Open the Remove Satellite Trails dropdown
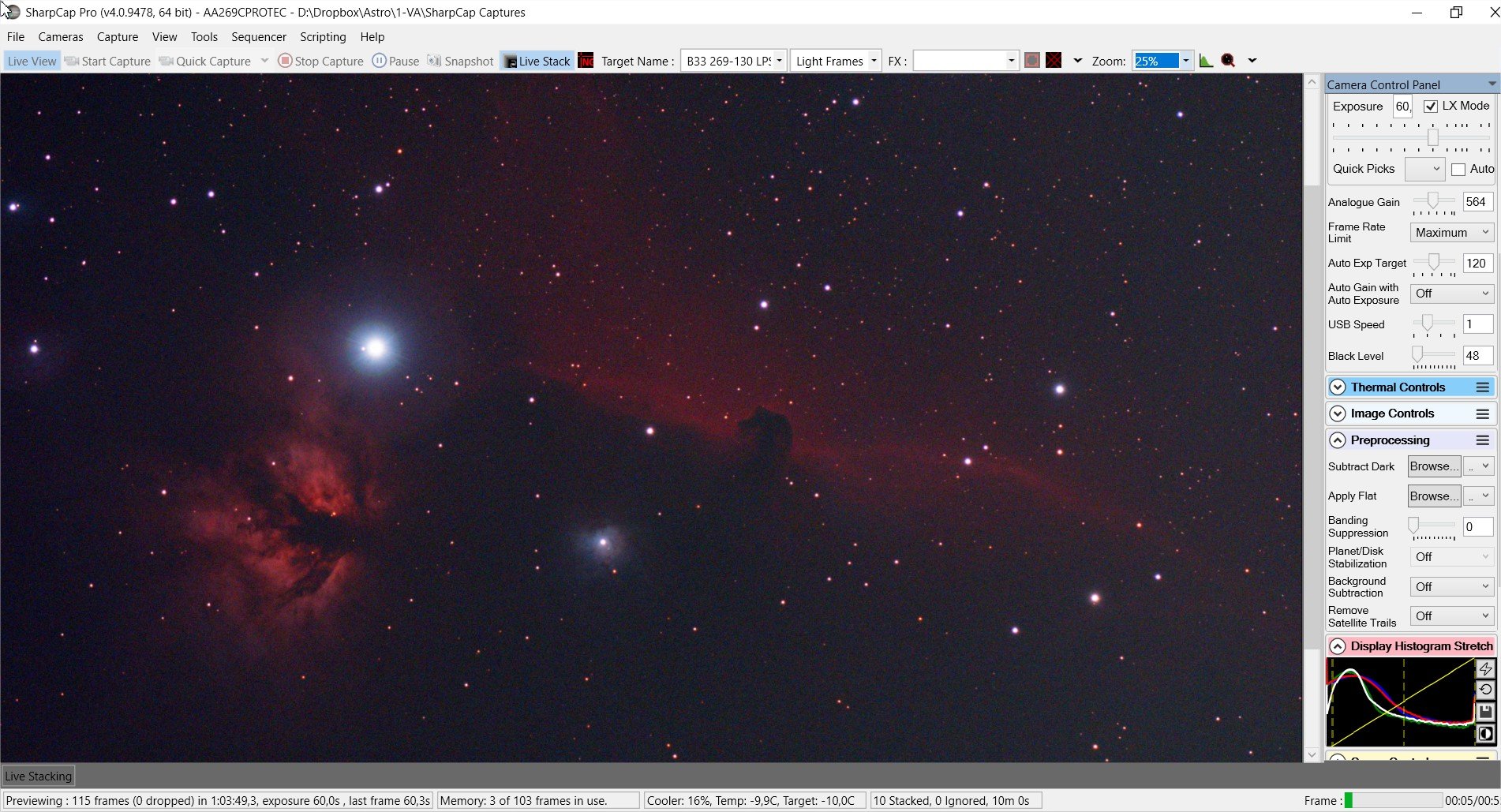This screenshot has width=1501, height=812. tap(1452, 616)
